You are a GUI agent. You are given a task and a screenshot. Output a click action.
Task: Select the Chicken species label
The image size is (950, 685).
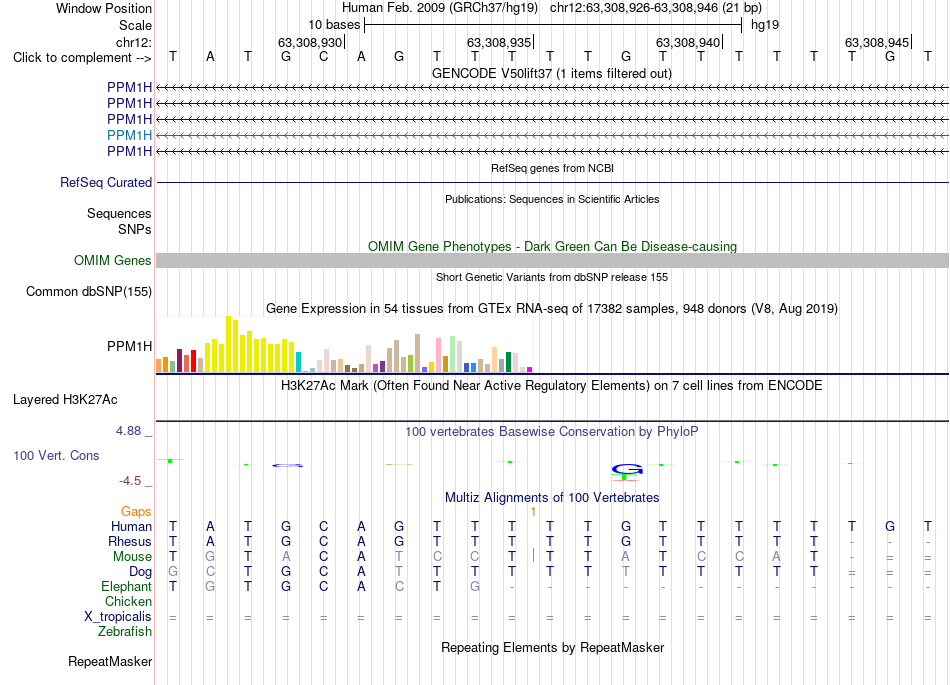point(128,601)
